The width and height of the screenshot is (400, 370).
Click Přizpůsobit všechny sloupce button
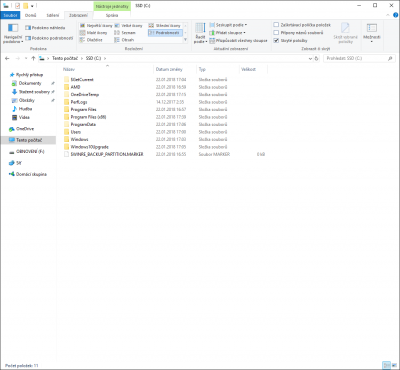coord(239,41)
